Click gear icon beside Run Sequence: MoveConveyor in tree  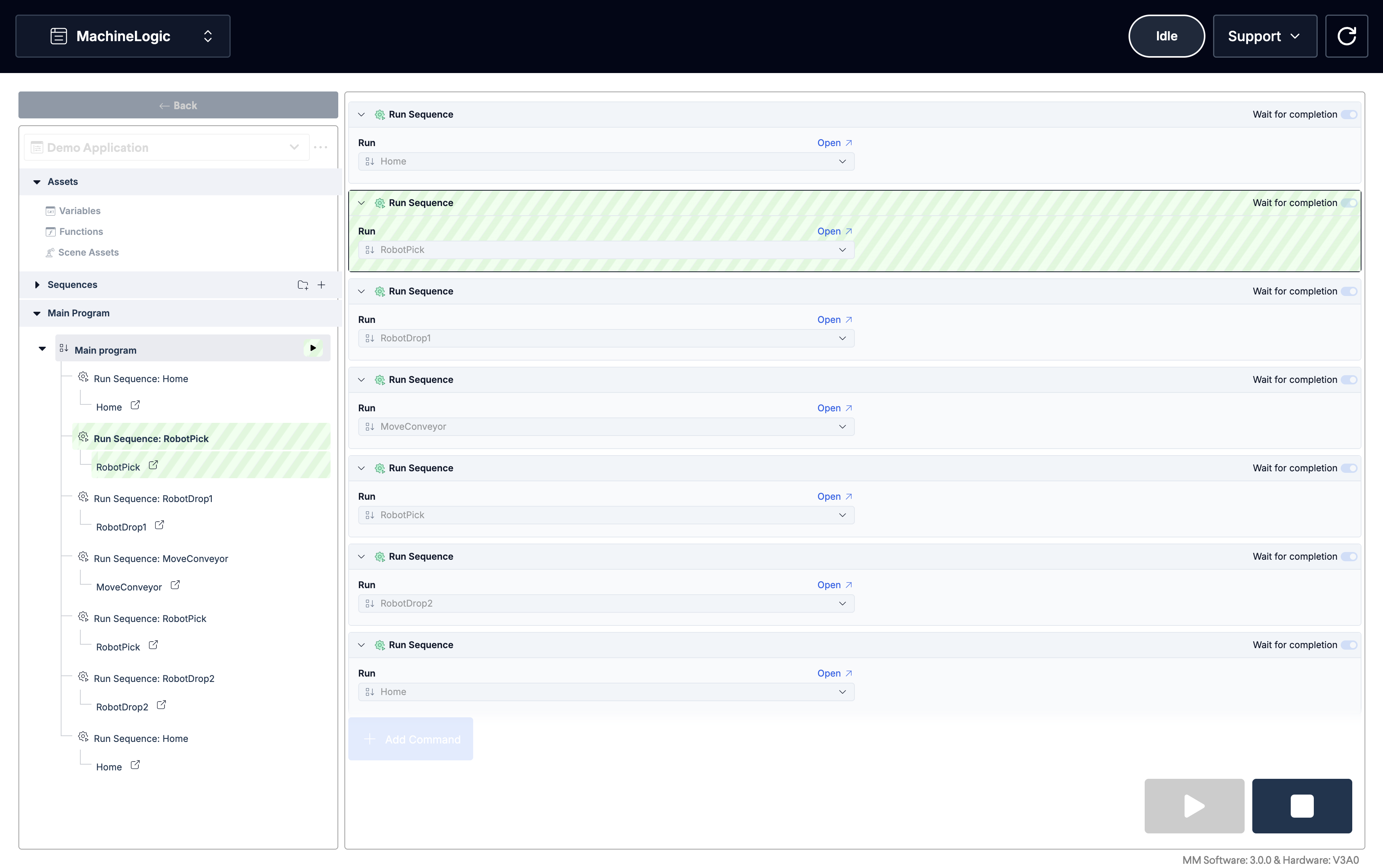pyautogui.click(x=83, y=557)
